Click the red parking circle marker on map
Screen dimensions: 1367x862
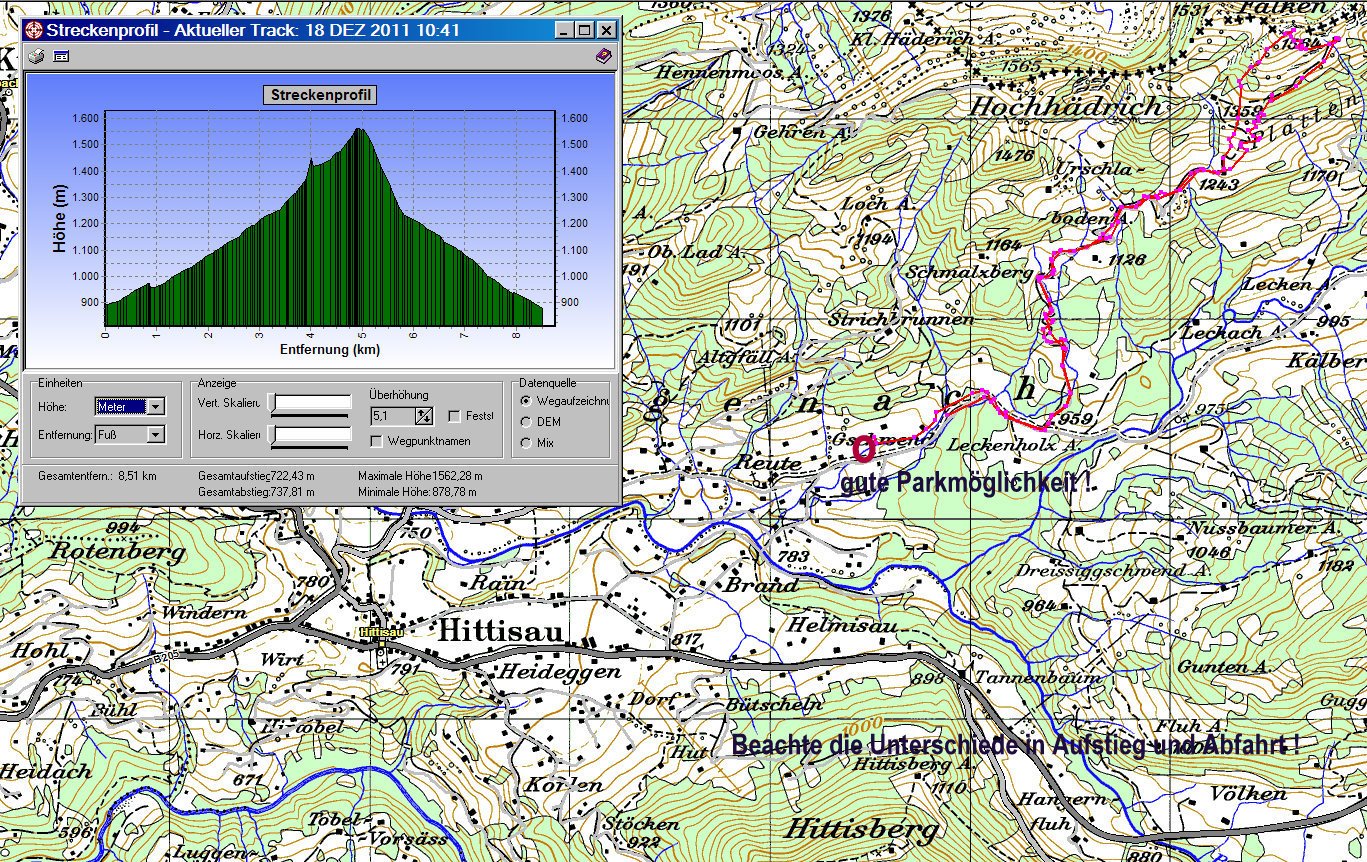click(x=865, y=449)
